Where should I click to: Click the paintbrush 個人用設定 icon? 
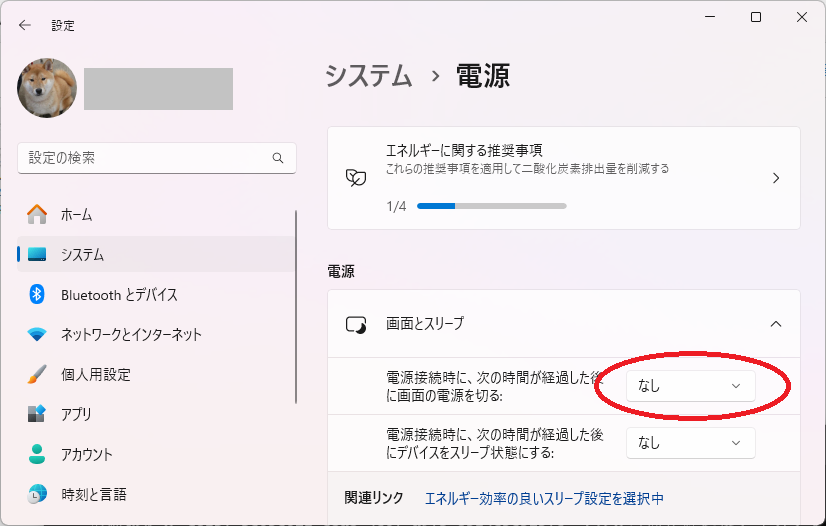click(37, 374)
